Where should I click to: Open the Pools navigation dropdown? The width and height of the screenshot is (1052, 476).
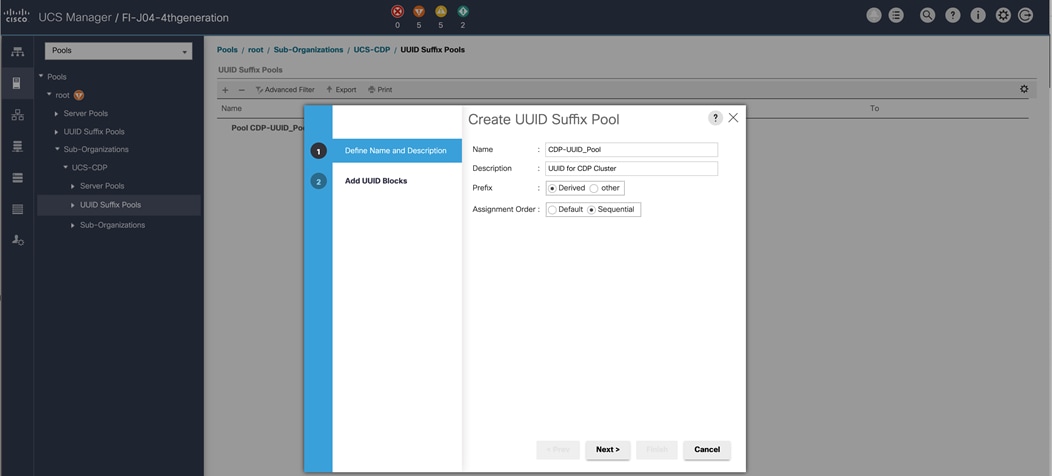(x=119, y=51)
